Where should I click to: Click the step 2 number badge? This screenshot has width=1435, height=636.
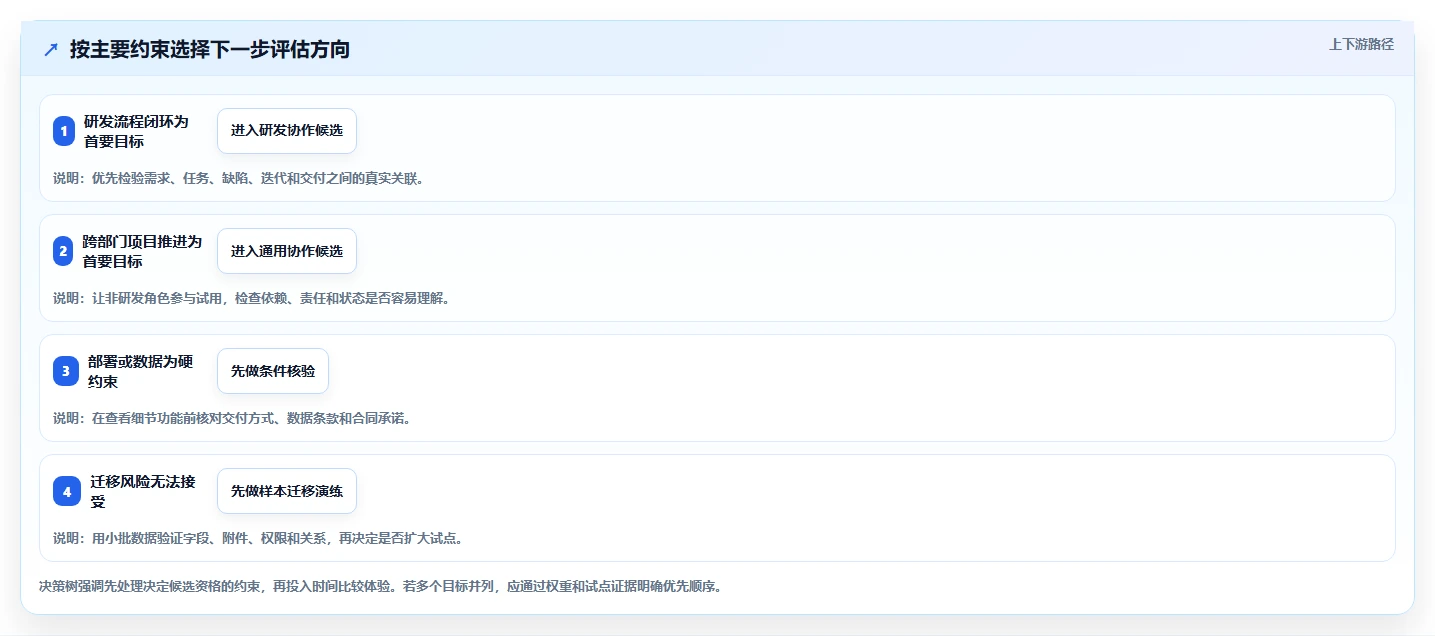(64, 251)
